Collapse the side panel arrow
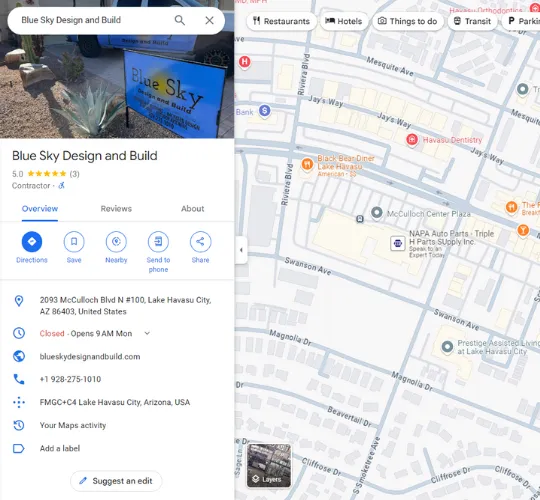540x500 pixels. pos(241,250)
